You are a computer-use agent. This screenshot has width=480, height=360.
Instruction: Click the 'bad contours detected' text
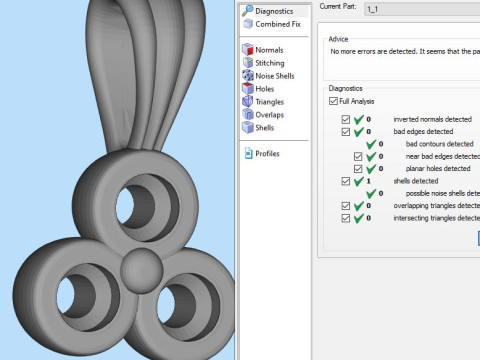(439, 144)
